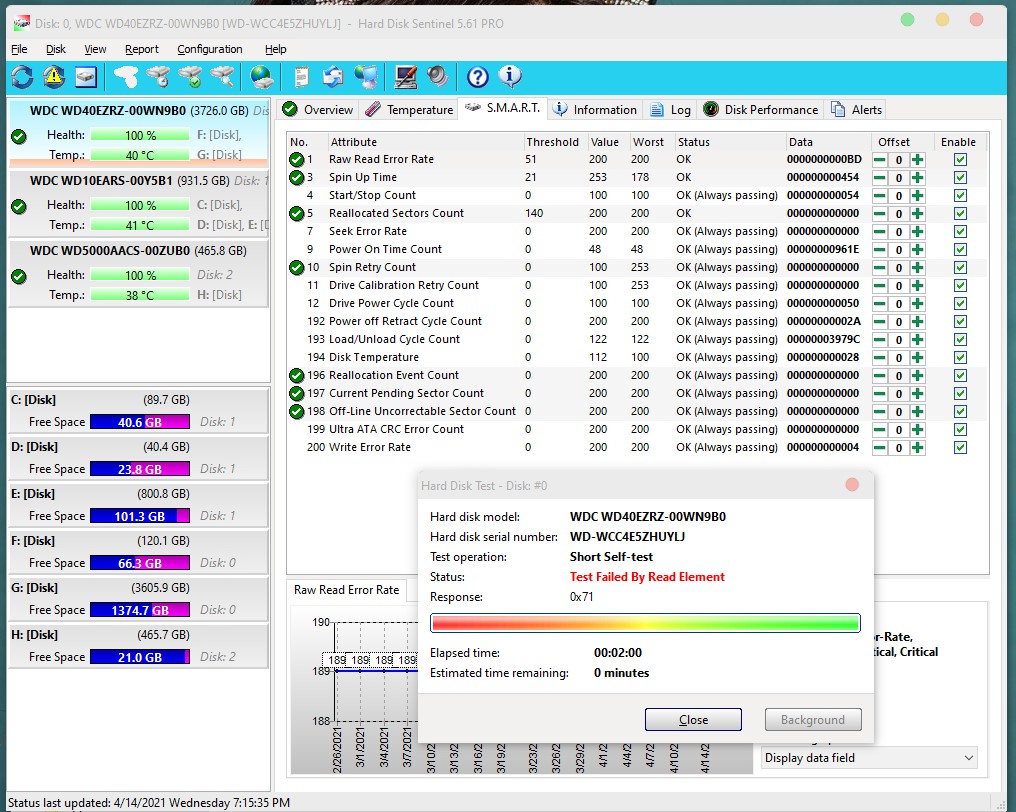Click the globe and monitor network icon
Viewport: 1016px width, 812px height.
coord(366,77)
